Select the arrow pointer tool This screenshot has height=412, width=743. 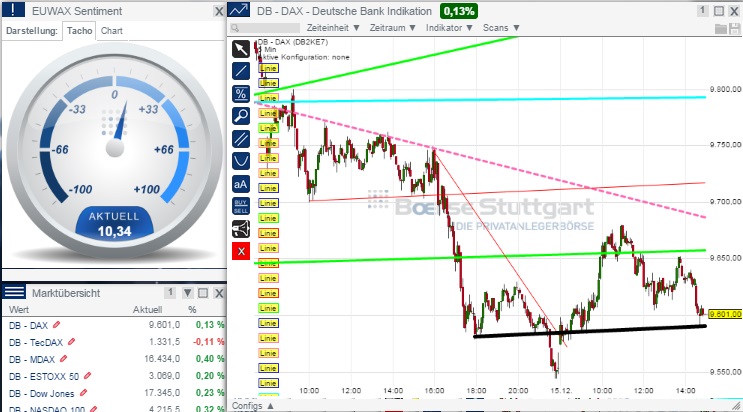click(241, 49)
